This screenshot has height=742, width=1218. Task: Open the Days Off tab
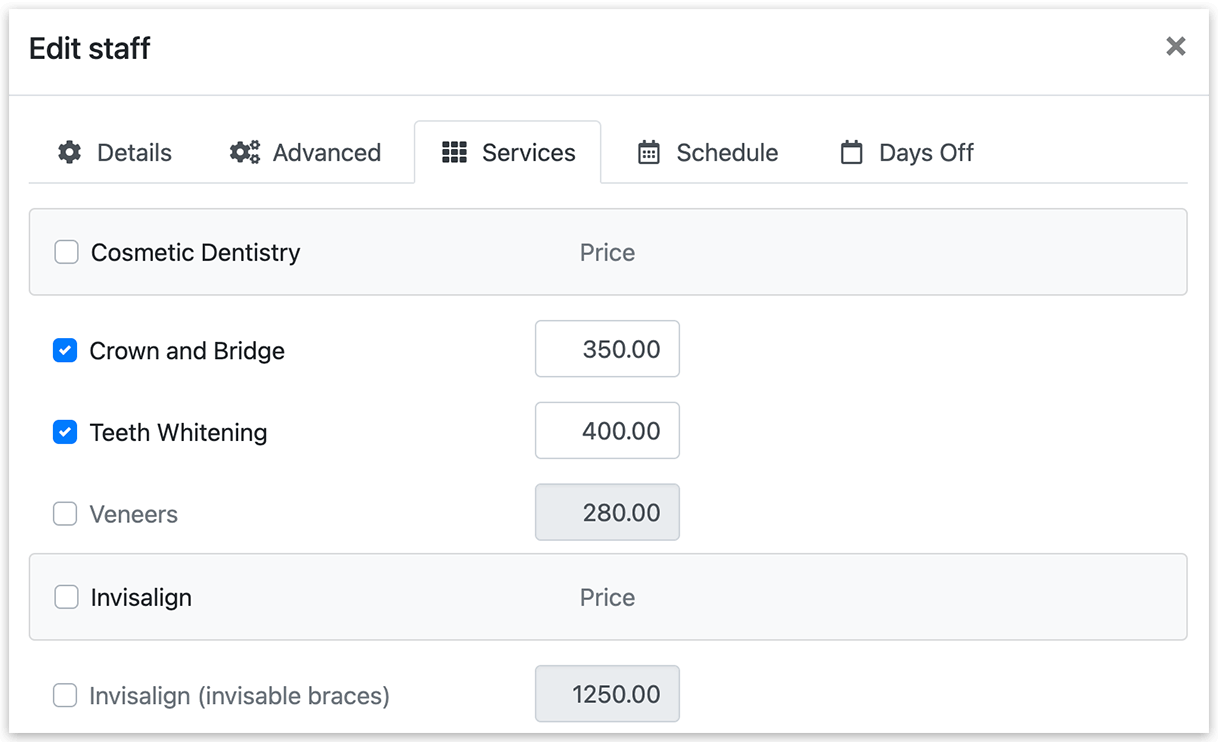click(x=907, y=152)
